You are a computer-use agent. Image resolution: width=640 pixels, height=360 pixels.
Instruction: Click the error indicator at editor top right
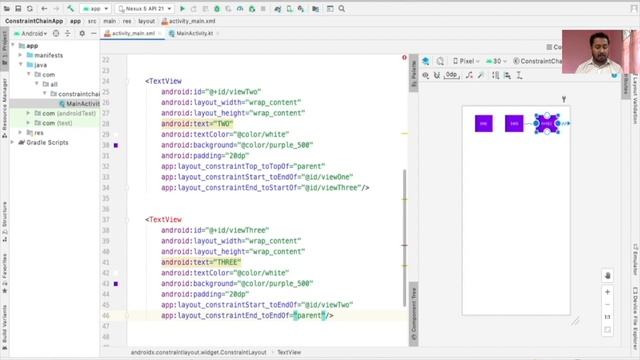tap(404, 58)
